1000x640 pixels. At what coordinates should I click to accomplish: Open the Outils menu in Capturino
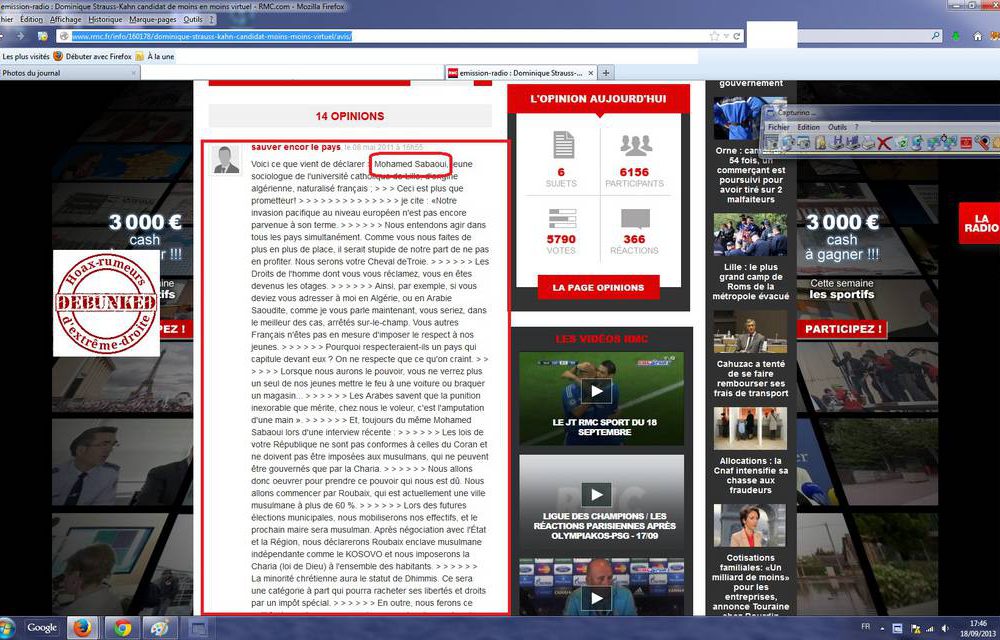click(x=837, y=127)
